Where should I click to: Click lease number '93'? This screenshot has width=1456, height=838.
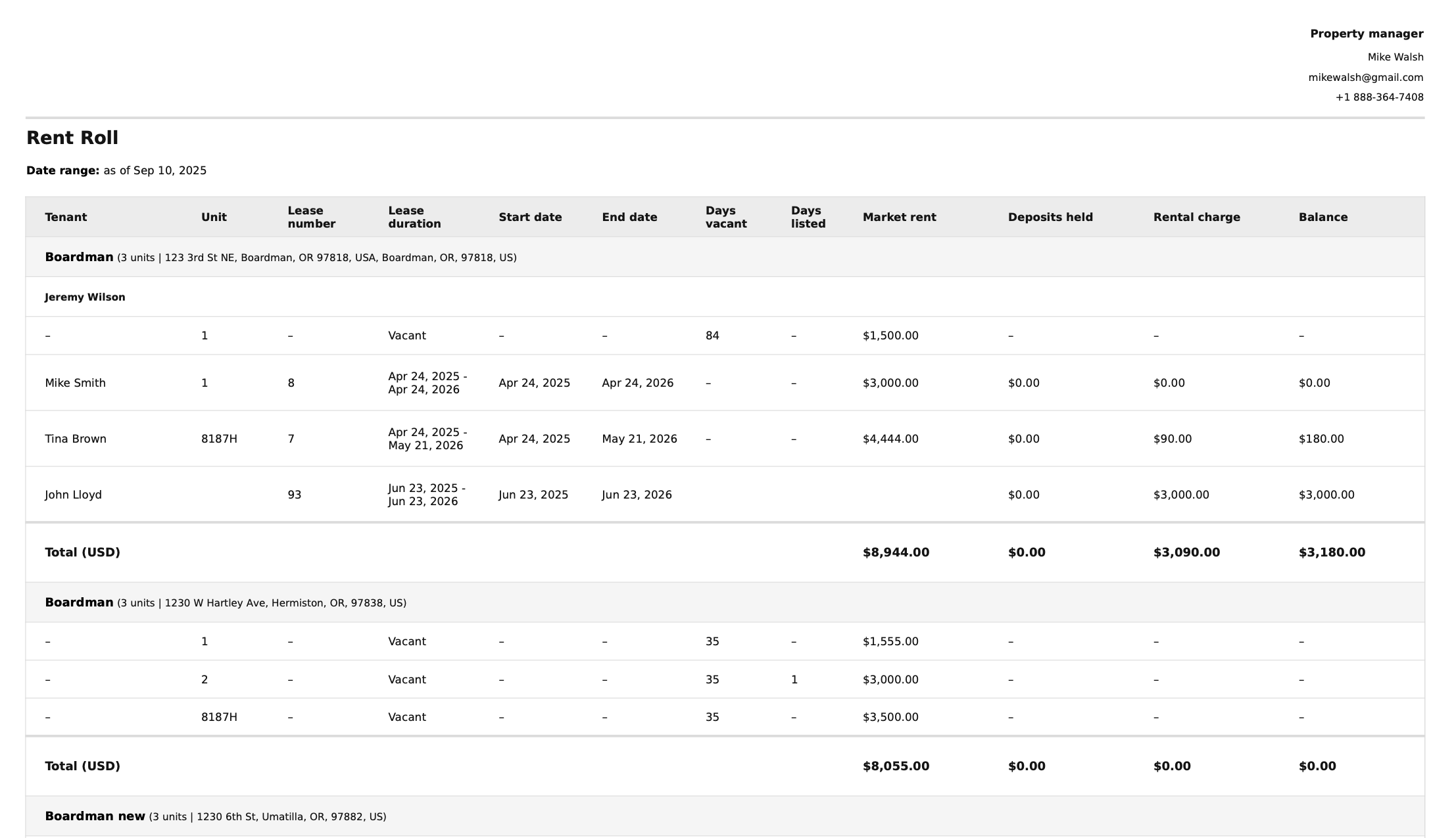(x=294, y=495)
